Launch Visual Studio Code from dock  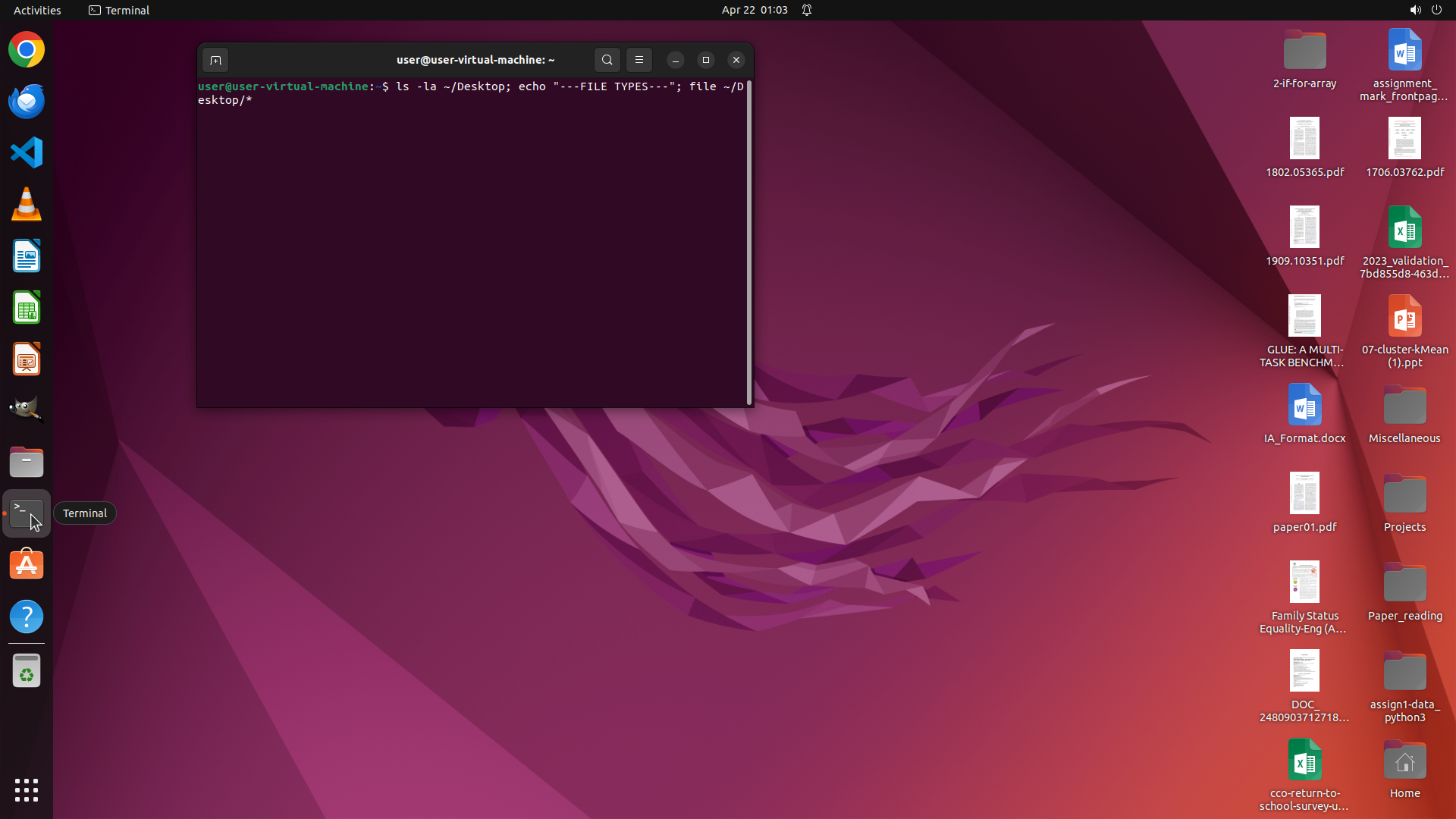[27, 152]
